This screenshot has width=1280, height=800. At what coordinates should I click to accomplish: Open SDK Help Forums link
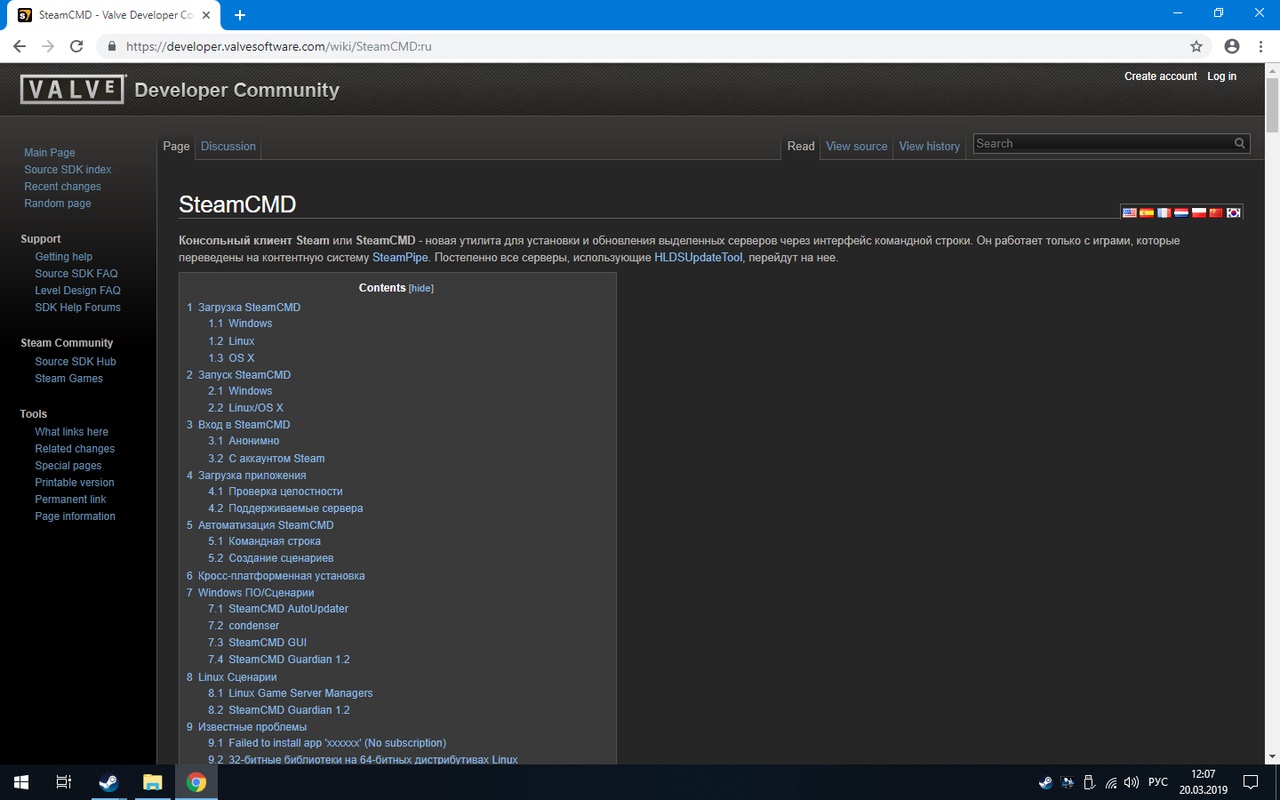(x=78, y=308)
